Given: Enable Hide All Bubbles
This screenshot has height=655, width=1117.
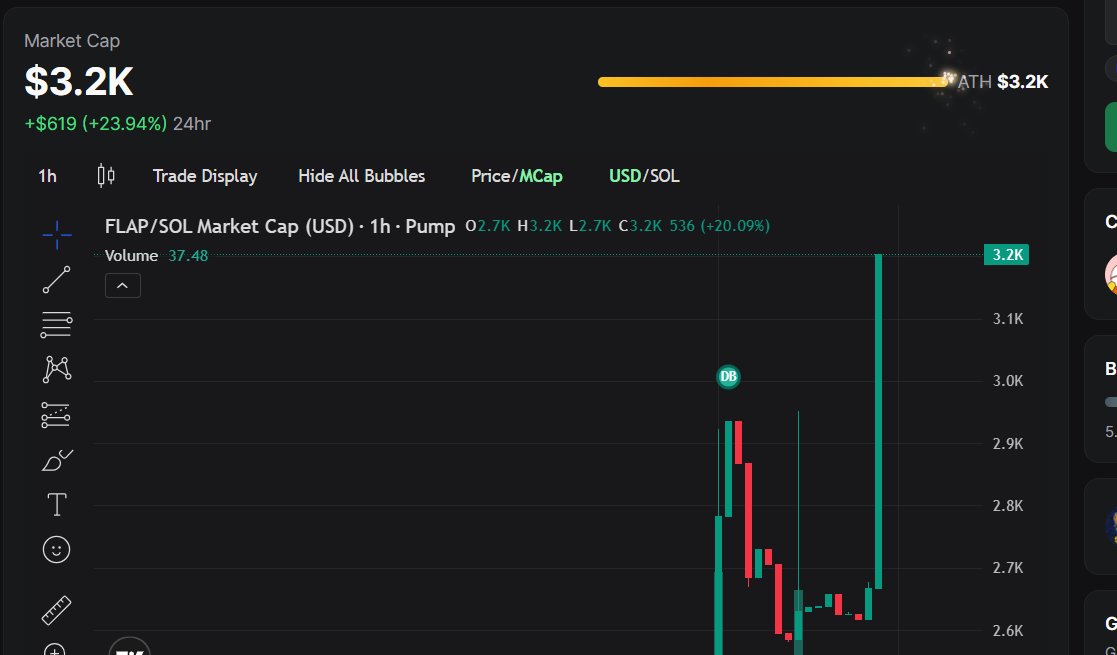Looking at the screenshot, I should click(361, 175).
